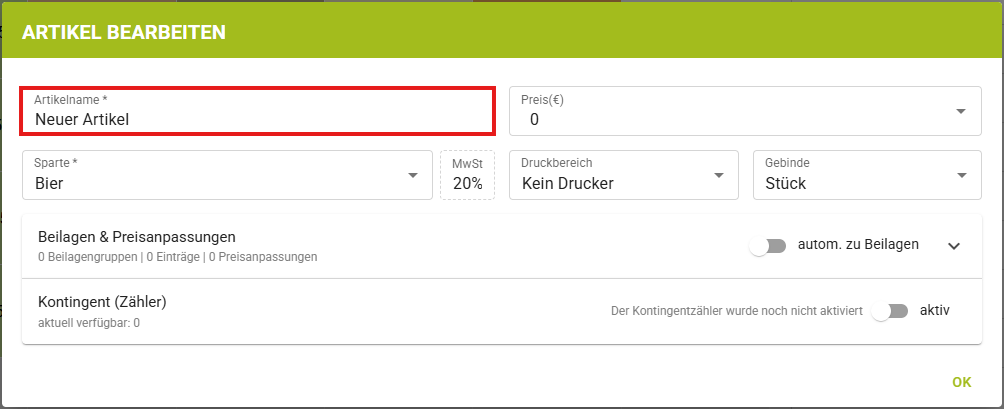Click the Beilagengruppen summary line
Viewport: 1004px width, 409px height.
point(177,257)
